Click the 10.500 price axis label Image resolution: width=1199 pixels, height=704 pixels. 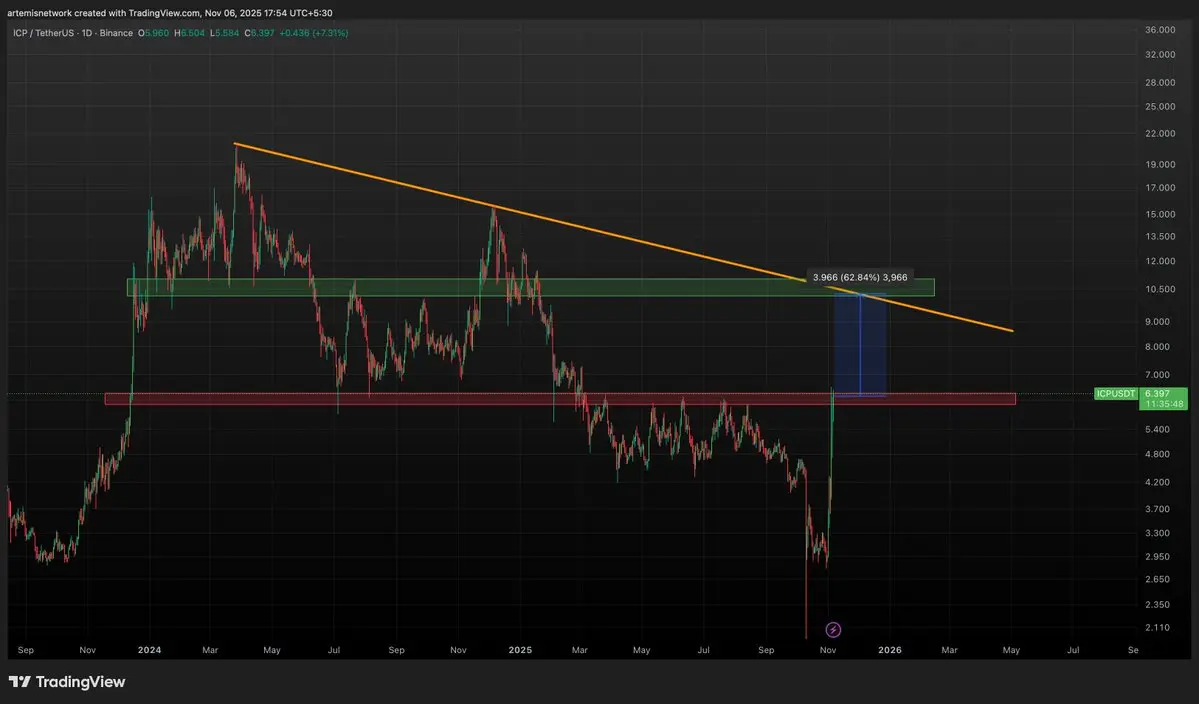pyautogui.click(x=1159, y=289)
